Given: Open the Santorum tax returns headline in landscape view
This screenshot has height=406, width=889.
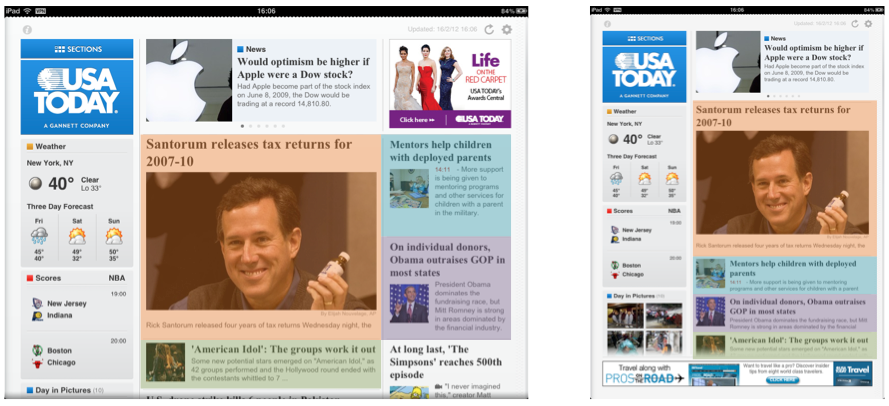Looking at the screenshot, I should coord(249,153).
